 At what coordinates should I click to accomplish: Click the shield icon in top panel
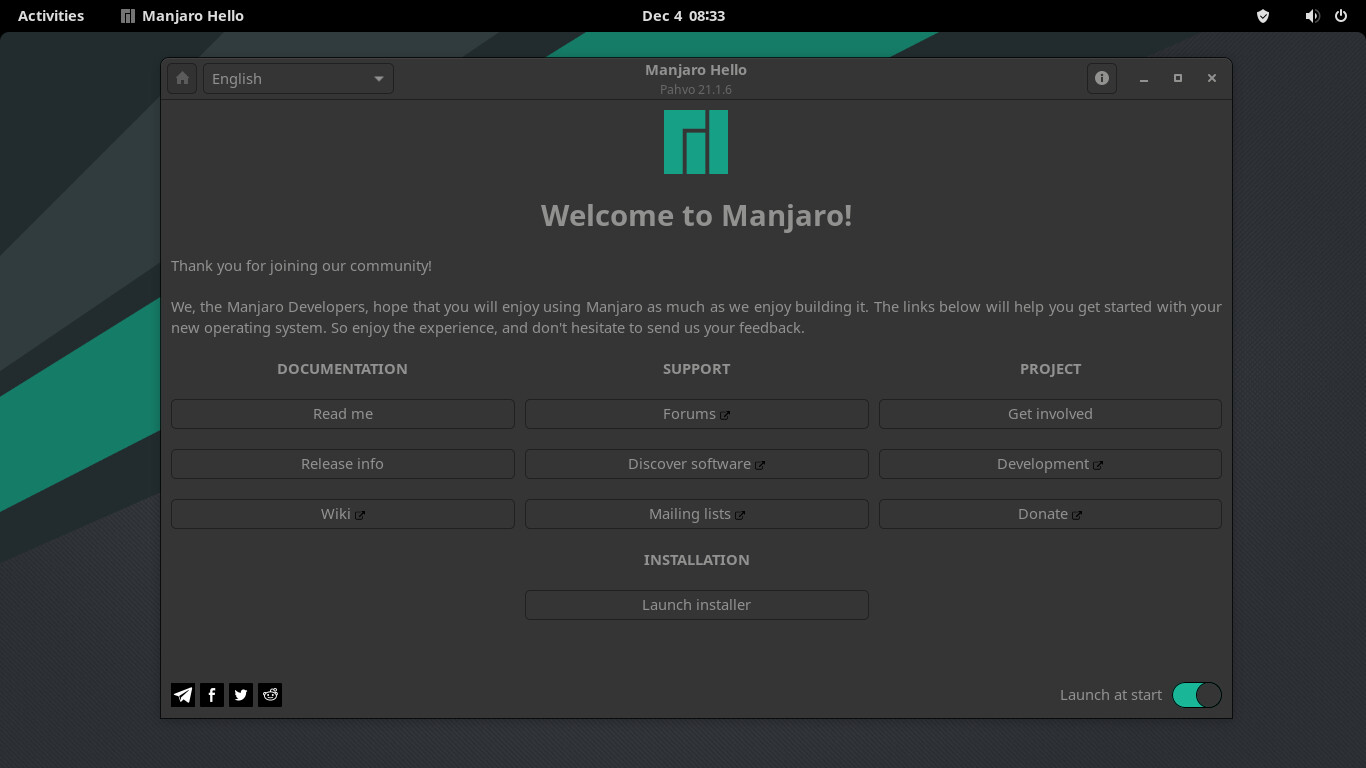click(1263, 16)
